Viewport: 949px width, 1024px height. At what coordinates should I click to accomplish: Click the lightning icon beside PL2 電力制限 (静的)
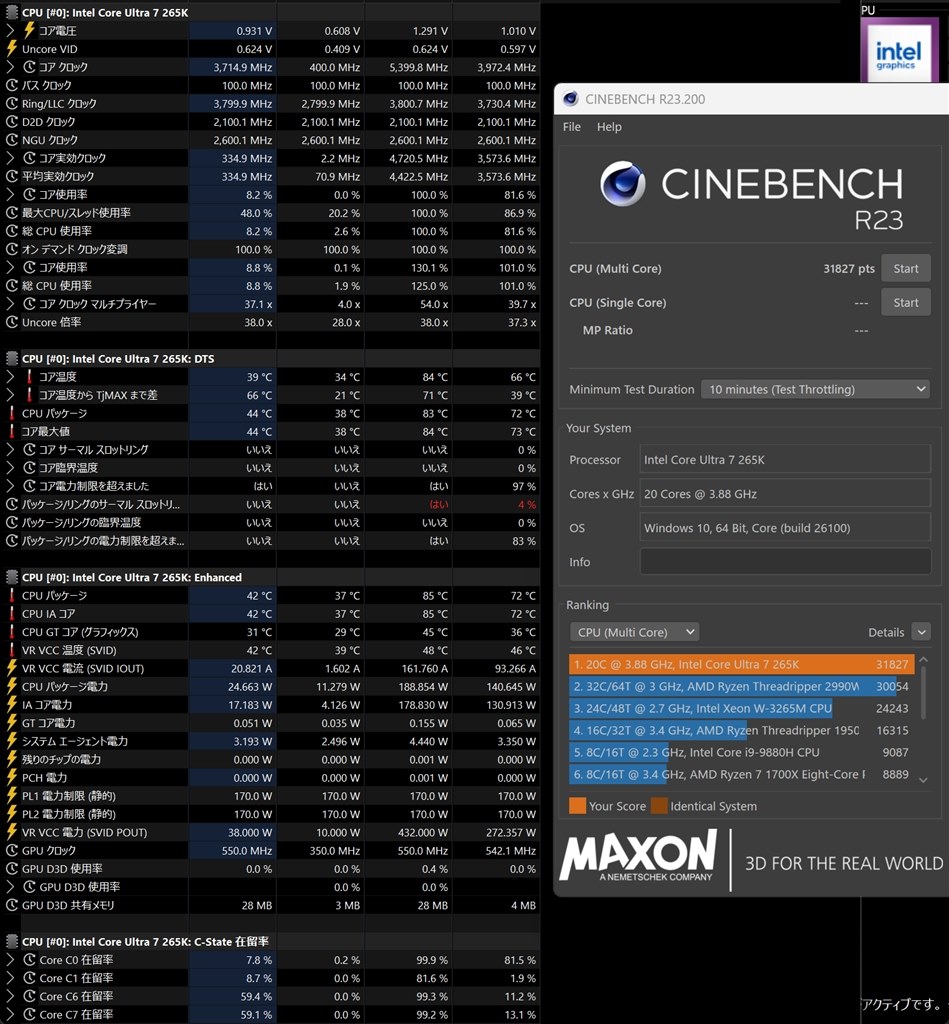pos(12,814)
